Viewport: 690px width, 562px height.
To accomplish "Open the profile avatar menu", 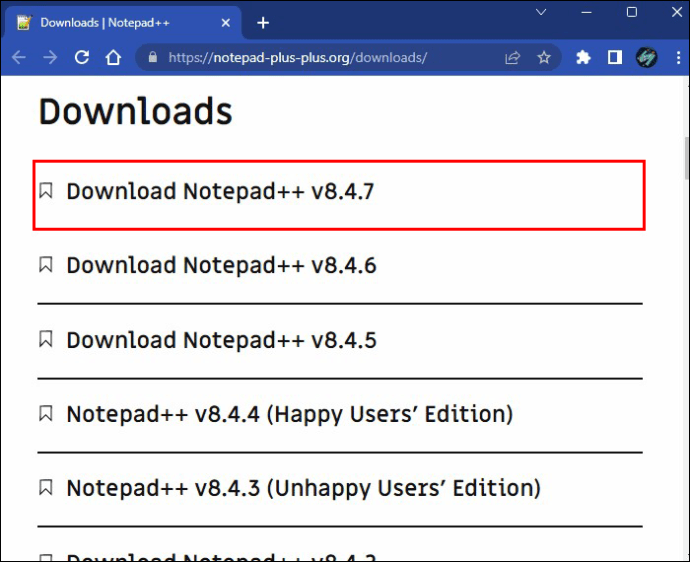I will click(646, 57).
